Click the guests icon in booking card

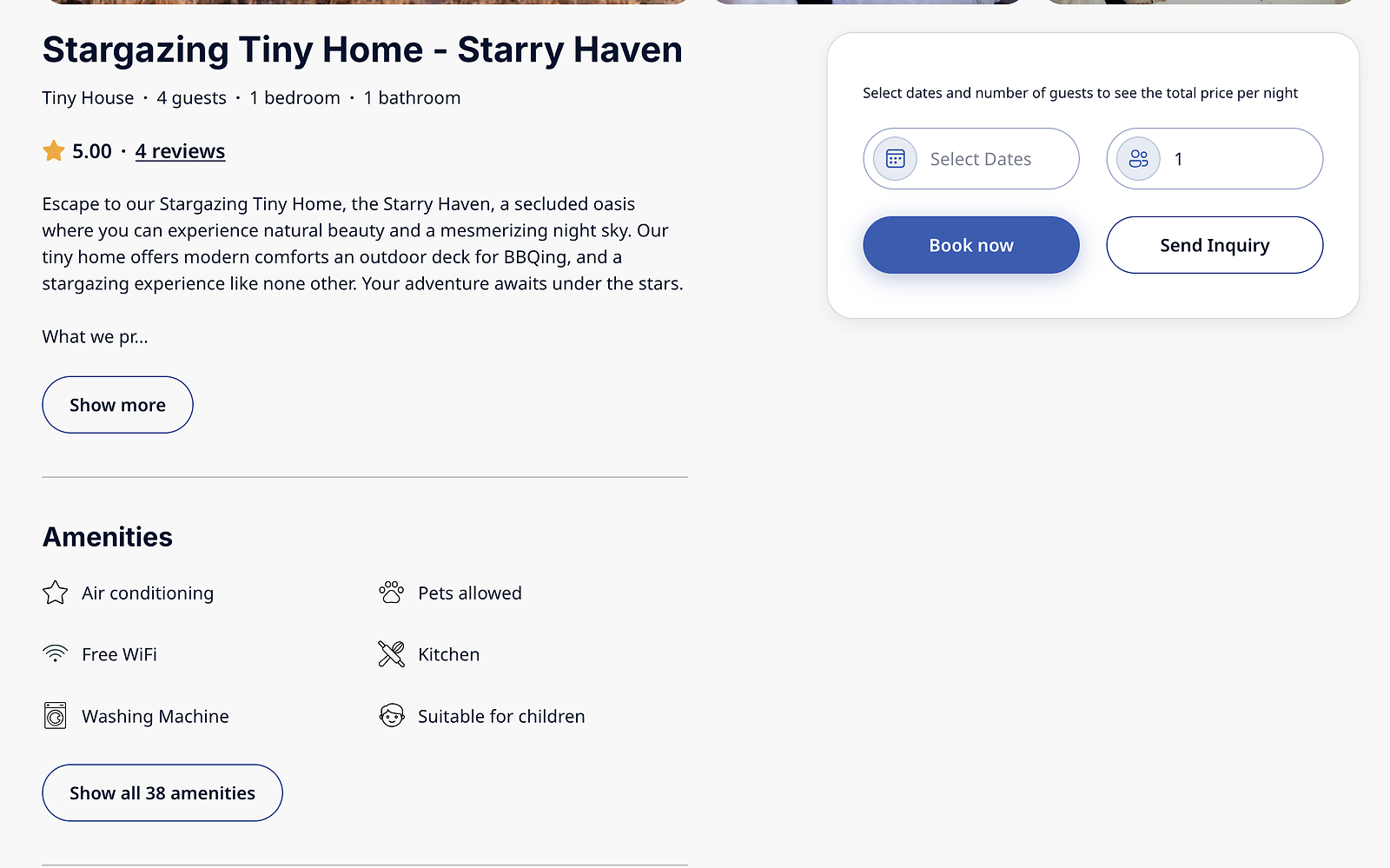(1138, 159)
